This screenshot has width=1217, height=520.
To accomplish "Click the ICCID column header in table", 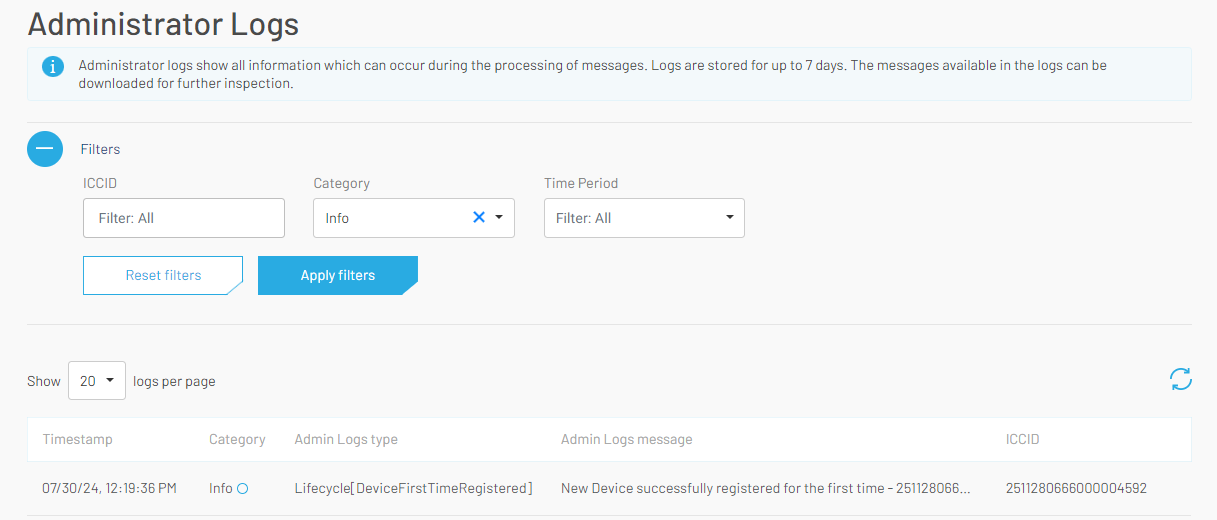I will 1022,439.
